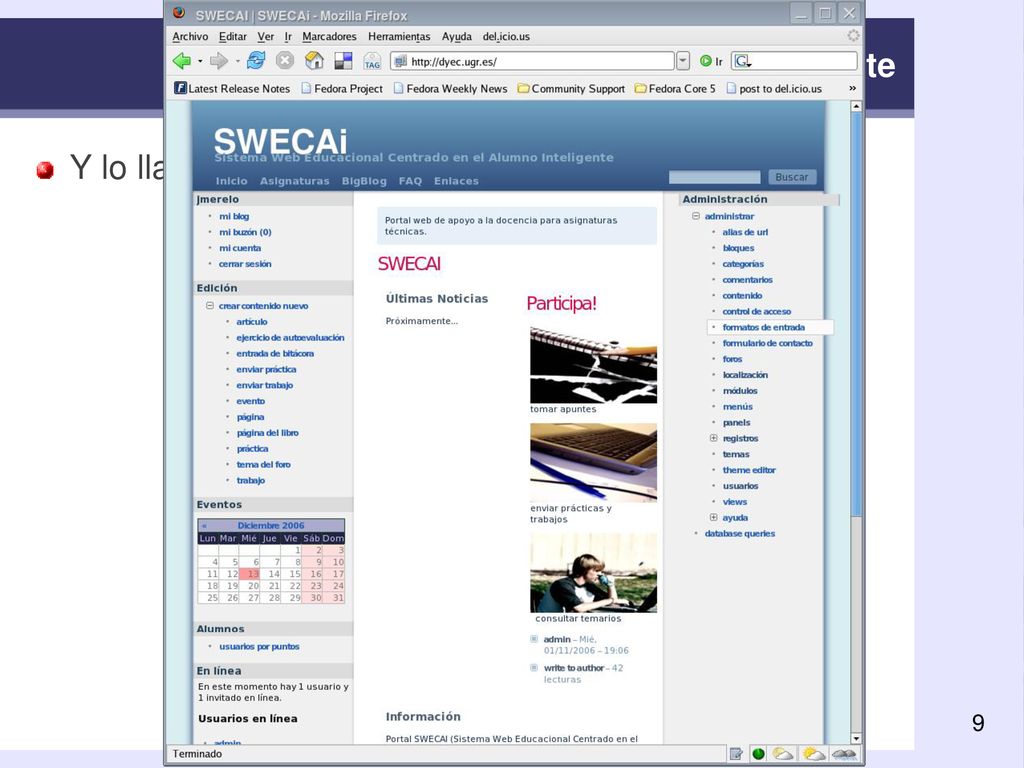Click the TAG this page icon
Screen dimensions: 1024x768
(x=372, y=61)
